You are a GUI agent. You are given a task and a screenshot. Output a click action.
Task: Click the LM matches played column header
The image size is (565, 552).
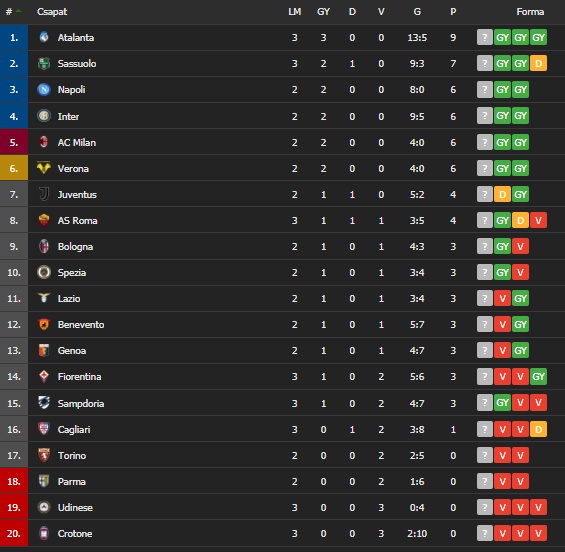click(294, 12)
